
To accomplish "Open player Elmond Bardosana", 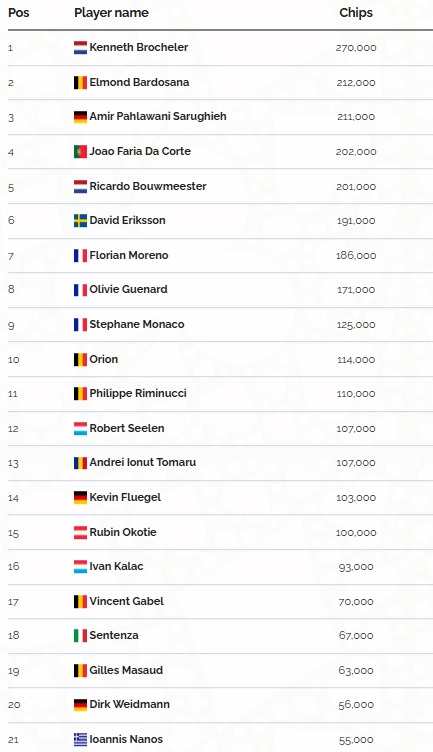I will [x=139, y=82].
